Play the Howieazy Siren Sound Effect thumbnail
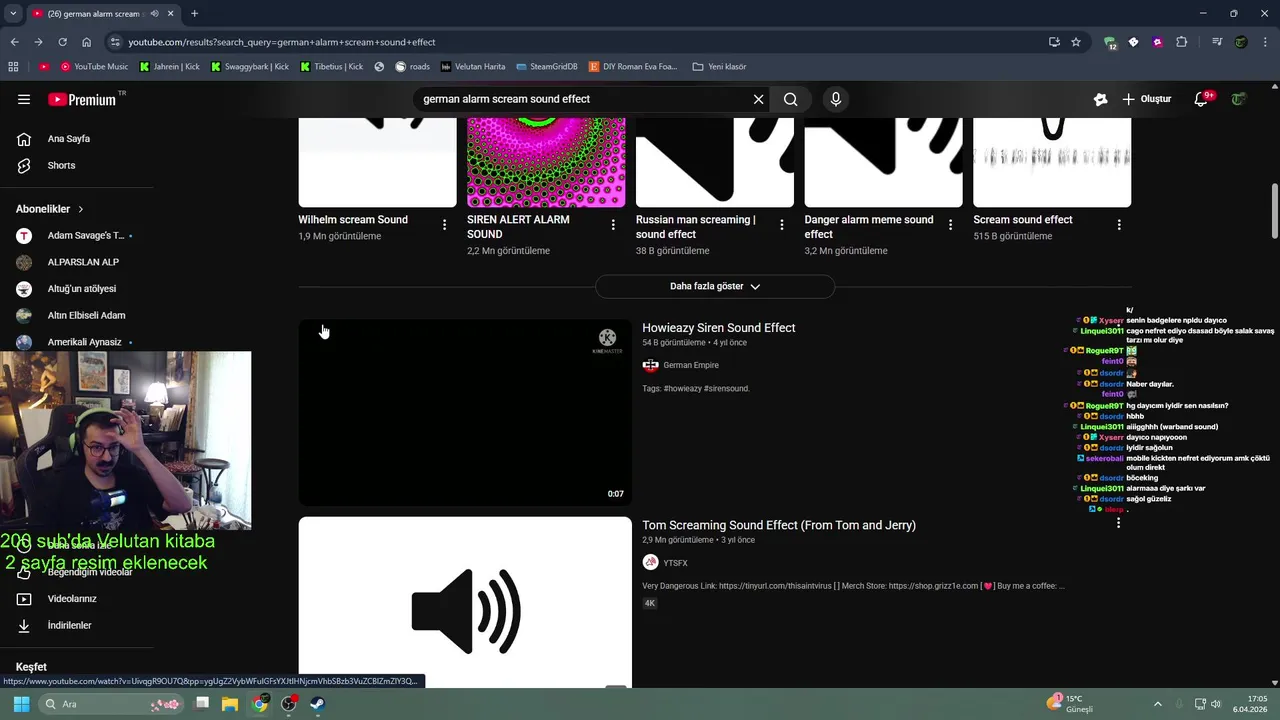The height and width of the screenshot is (720, 1280). [465, 412]
